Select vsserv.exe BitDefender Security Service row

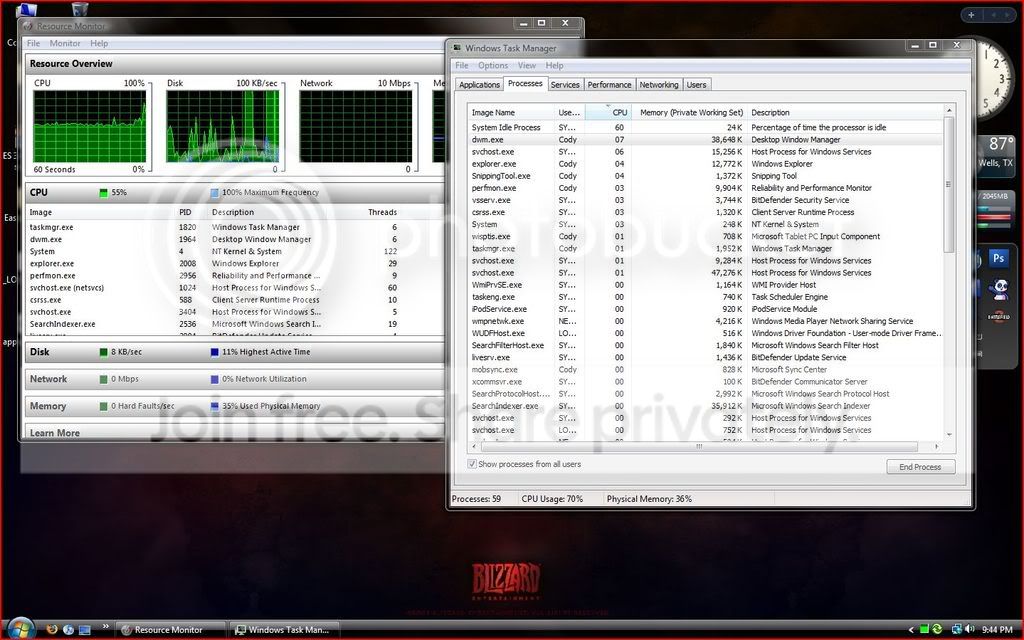point(705,200)
